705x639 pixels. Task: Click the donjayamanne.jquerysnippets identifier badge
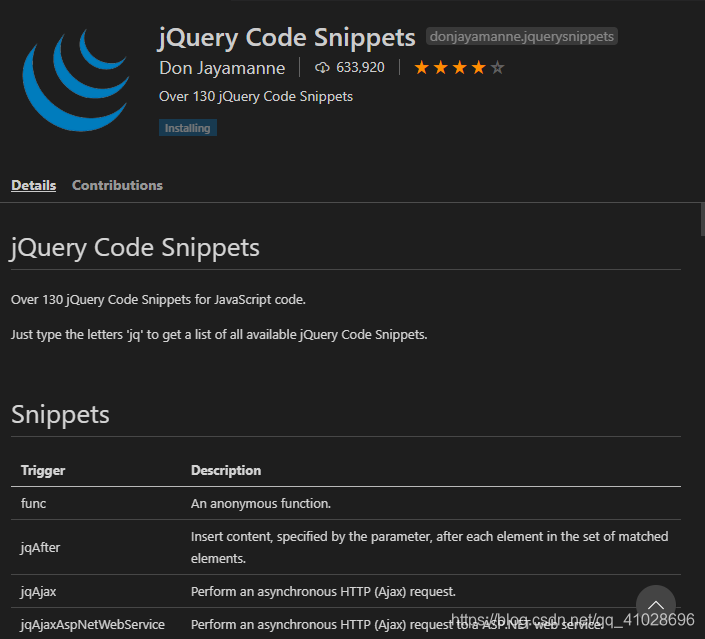[522, 36]
